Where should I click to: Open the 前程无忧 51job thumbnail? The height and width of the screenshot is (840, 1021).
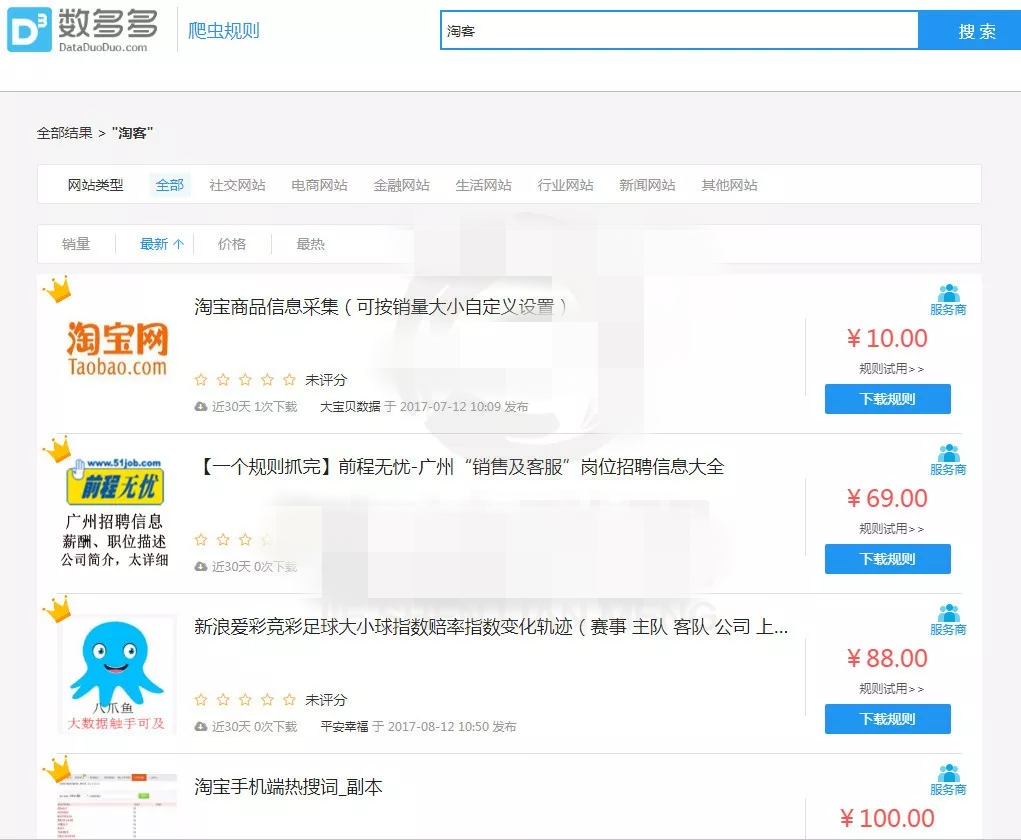115,514
